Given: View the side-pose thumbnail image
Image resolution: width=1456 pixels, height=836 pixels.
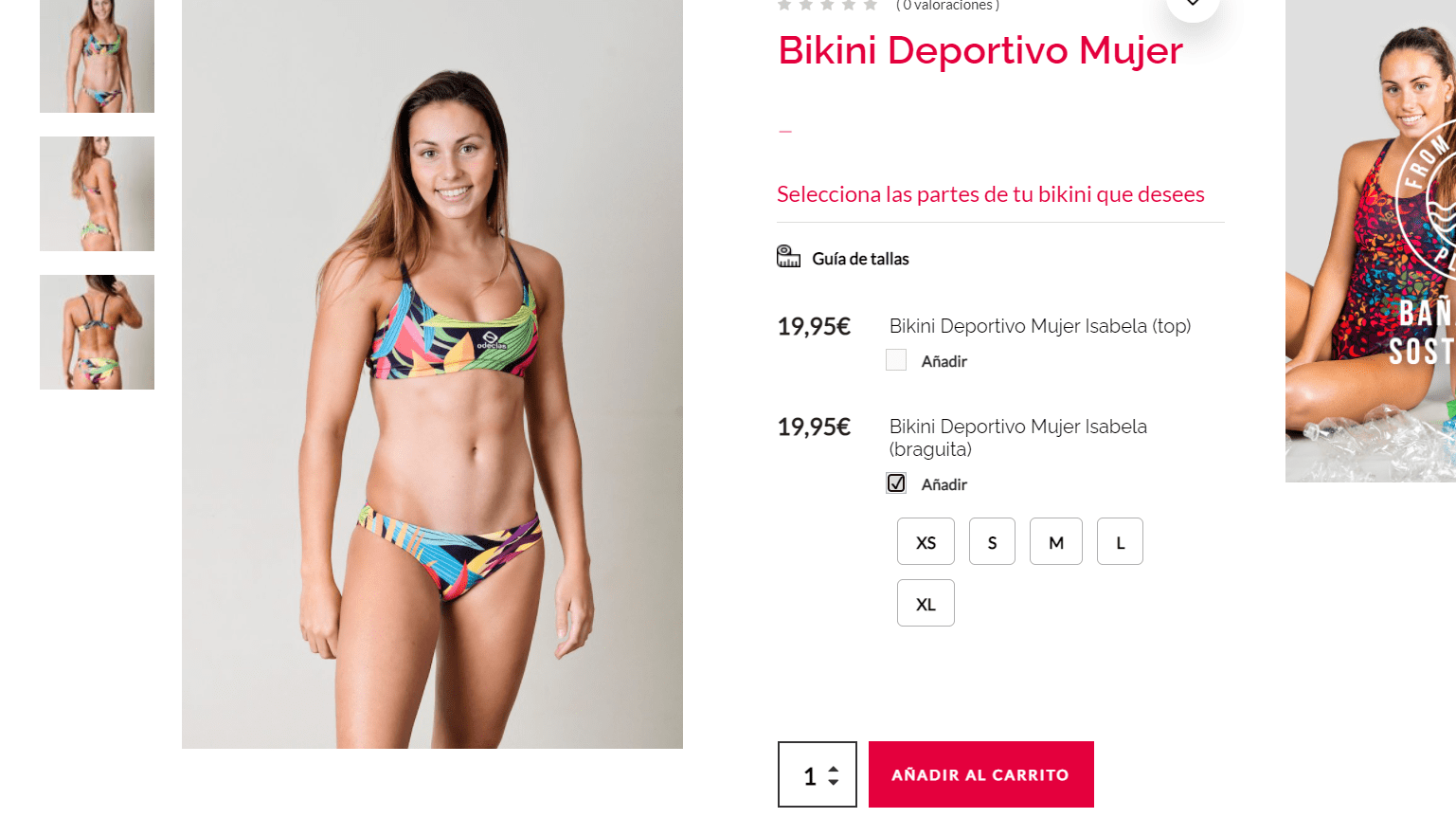Looking at the screenshot, I should [97, 193].
